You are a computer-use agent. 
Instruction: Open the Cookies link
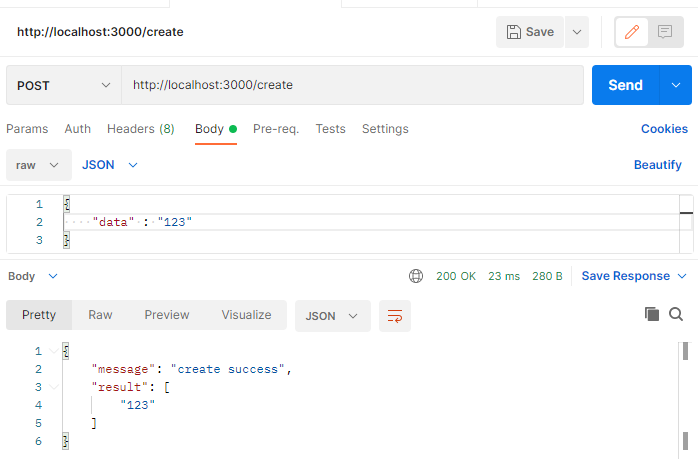pyautogui.click(x=664, y=129)
